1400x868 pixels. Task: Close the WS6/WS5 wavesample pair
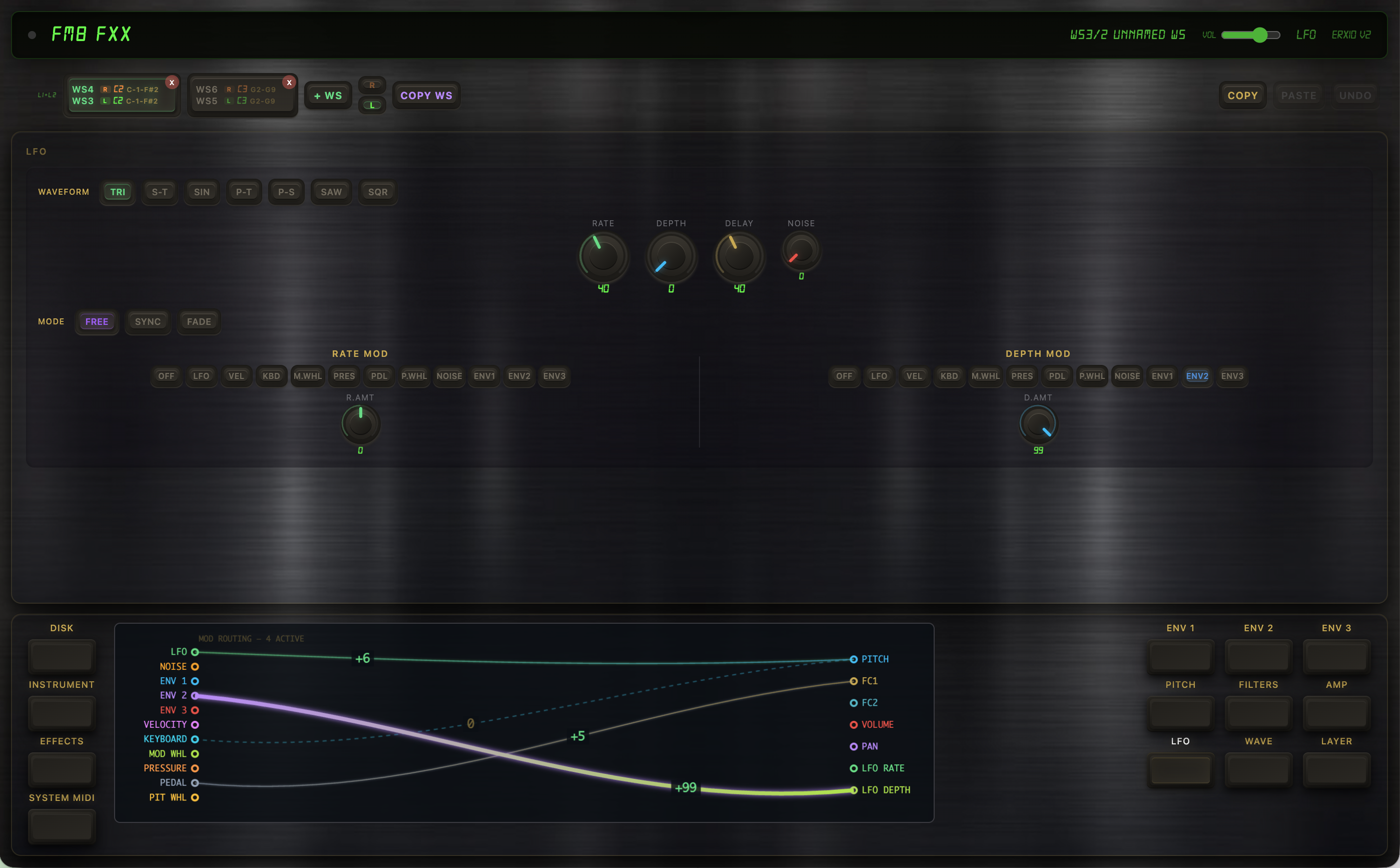(x=289, y=83)
